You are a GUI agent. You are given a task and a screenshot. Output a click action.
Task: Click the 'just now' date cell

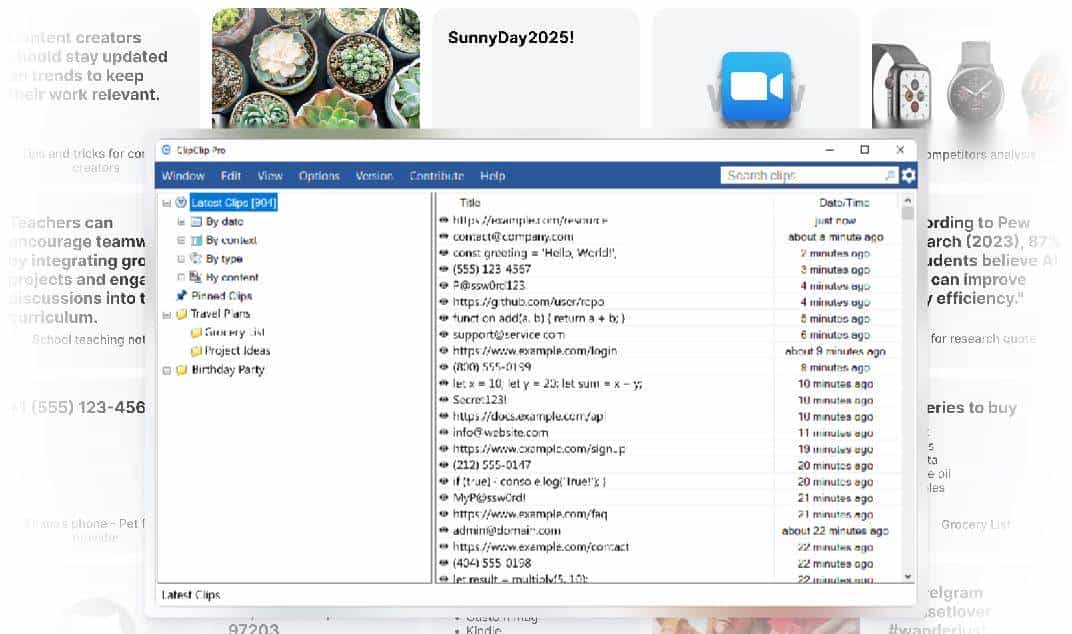coord(835,220)
